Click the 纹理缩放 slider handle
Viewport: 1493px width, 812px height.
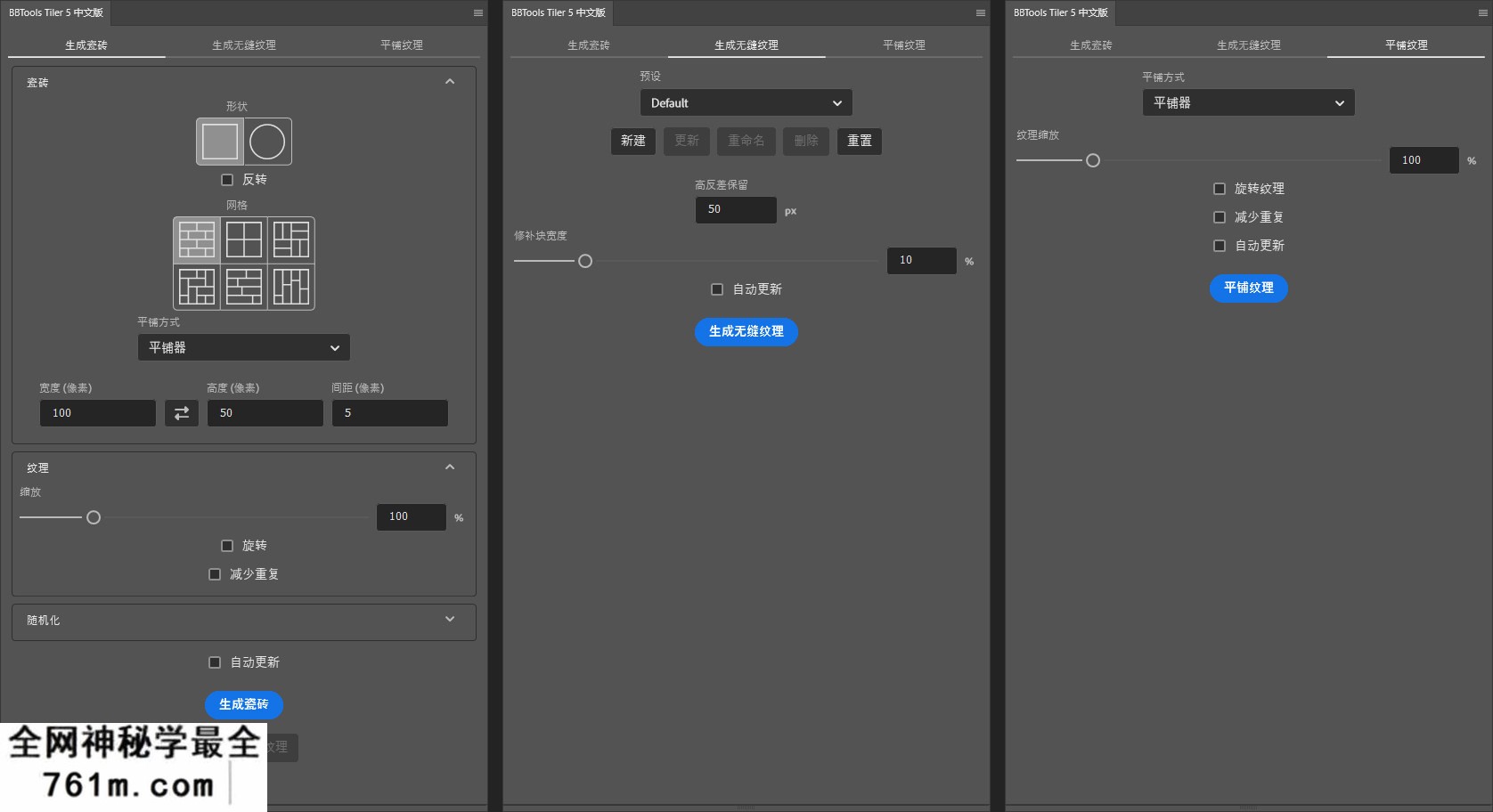click(1093, 160)
